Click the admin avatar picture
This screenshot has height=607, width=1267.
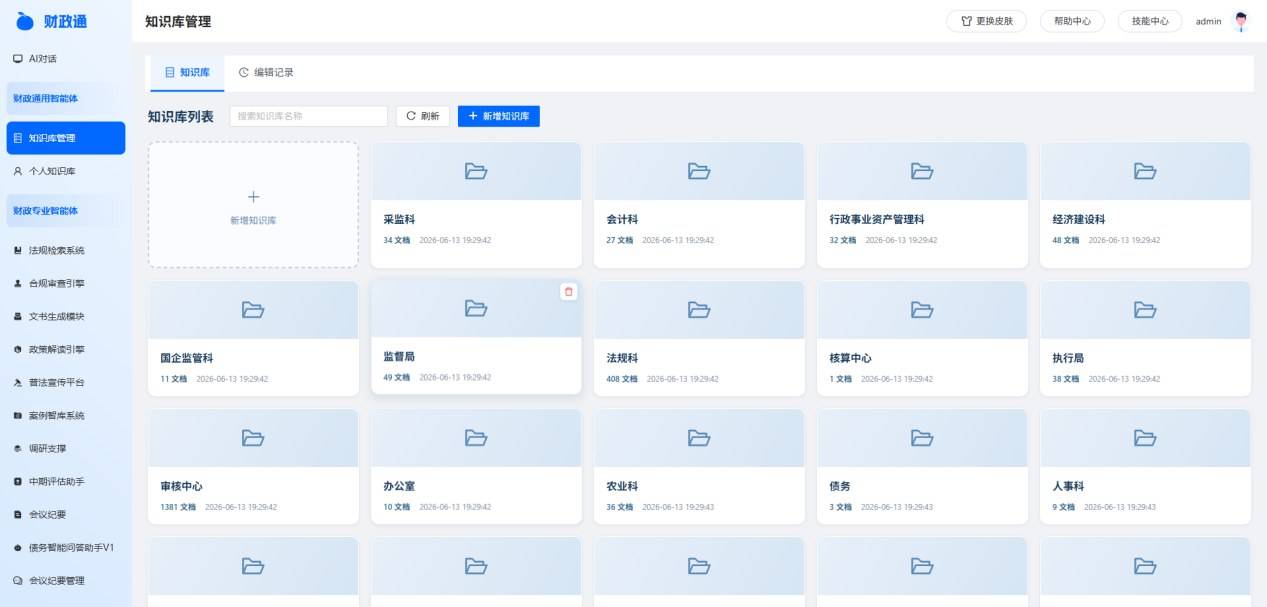[1241, 21]
